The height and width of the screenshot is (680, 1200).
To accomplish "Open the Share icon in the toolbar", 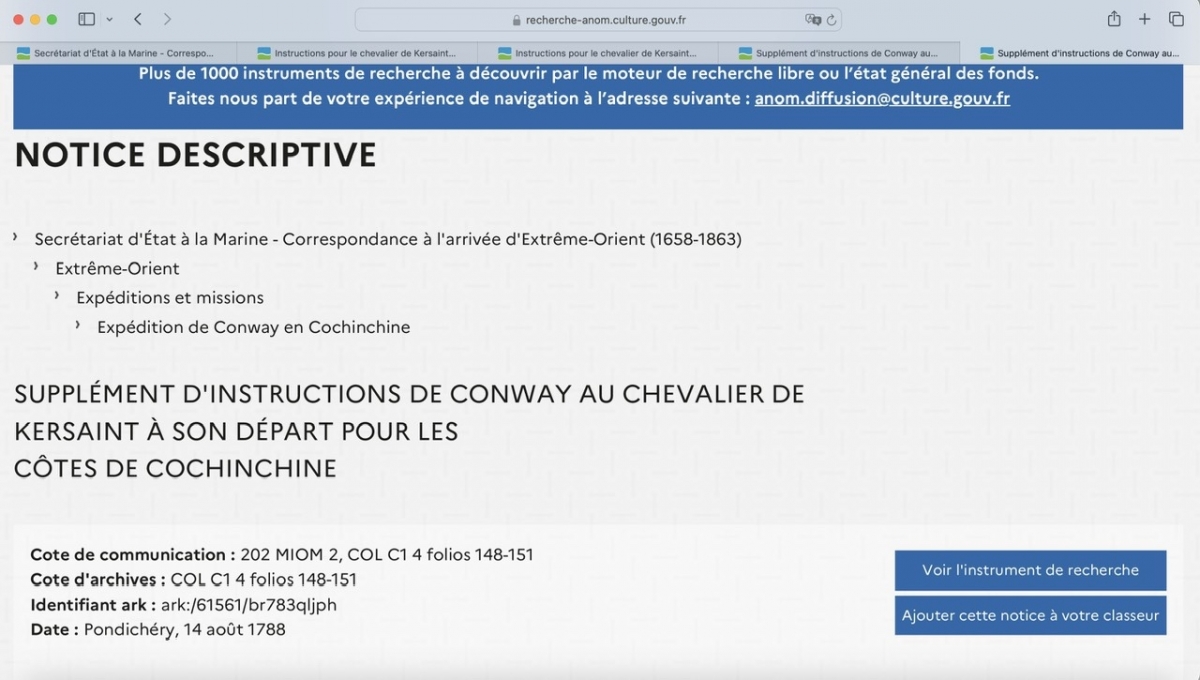I will point(1114,19).
